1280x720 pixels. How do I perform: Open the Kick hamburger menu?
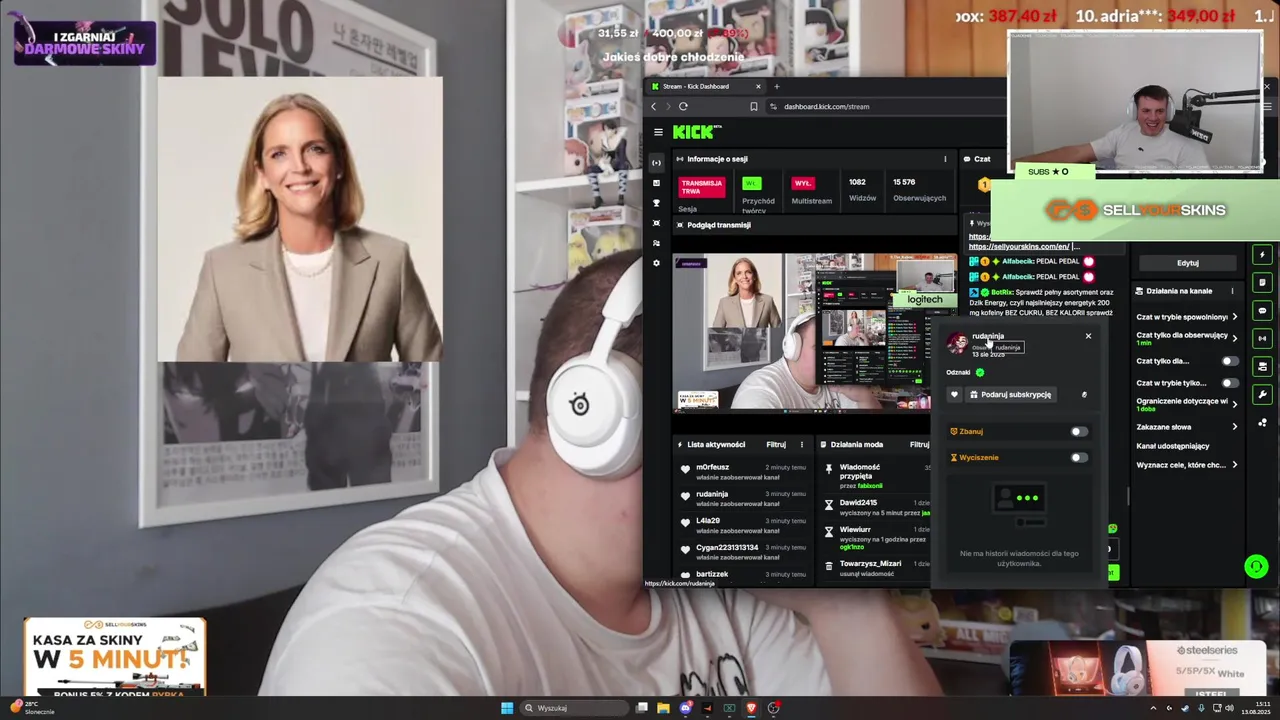(658, 132)
